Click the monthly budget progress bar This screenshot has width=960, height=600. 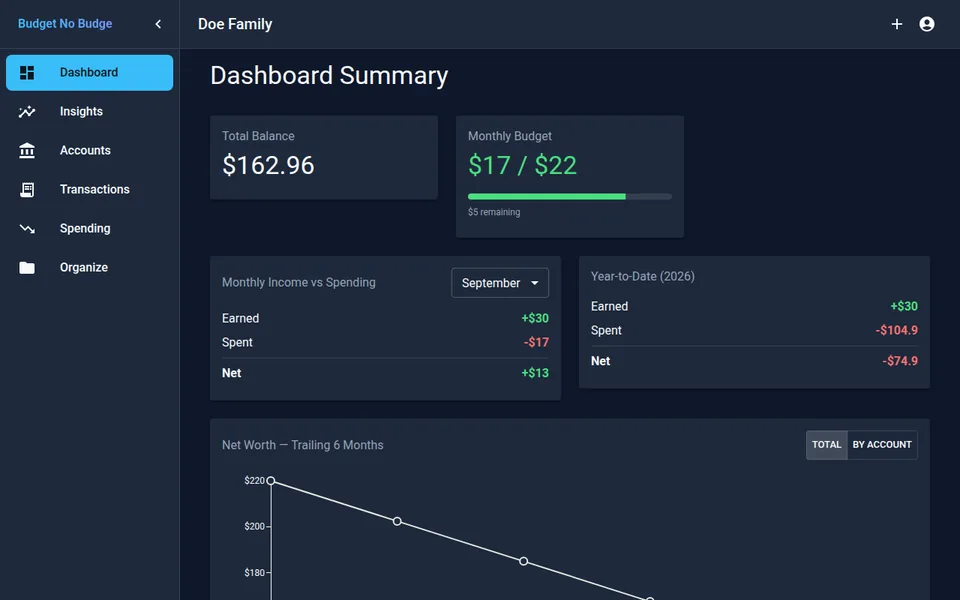pyautogui.click(x=569, y=197)
